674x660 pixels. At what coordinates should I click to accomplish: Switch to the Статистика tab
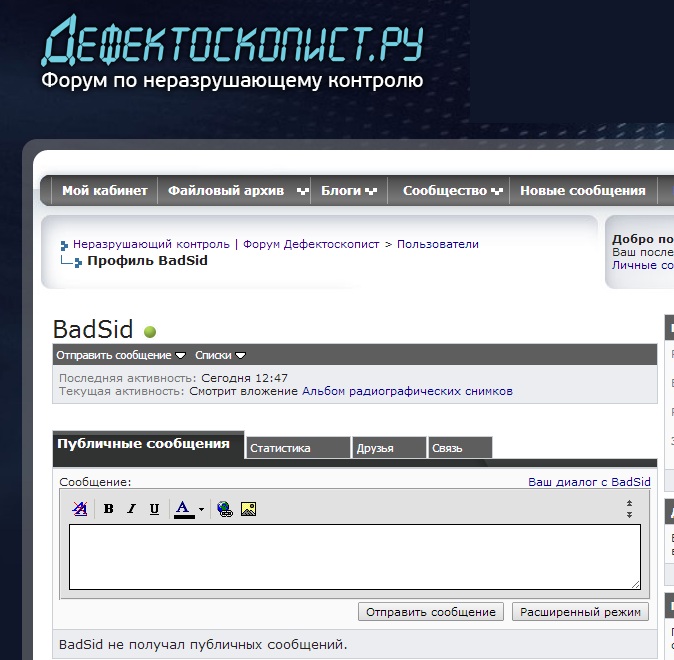click(x=297, y=448)
